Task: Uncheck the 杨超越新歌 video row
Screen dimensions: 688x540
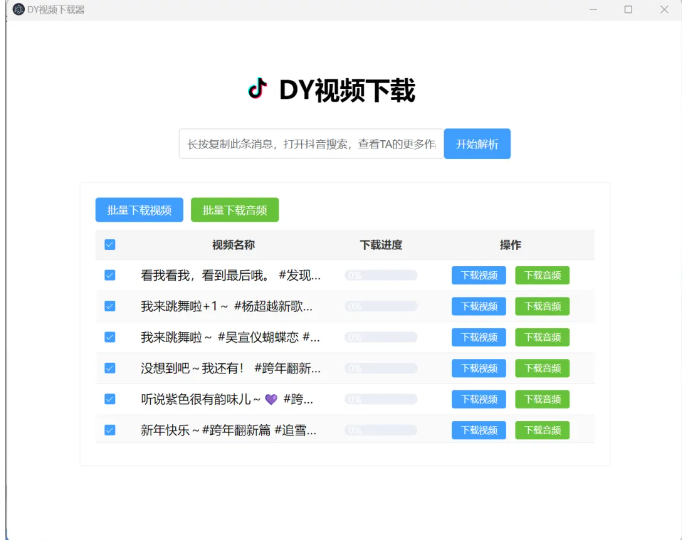Action: click(x=110, y=306)
